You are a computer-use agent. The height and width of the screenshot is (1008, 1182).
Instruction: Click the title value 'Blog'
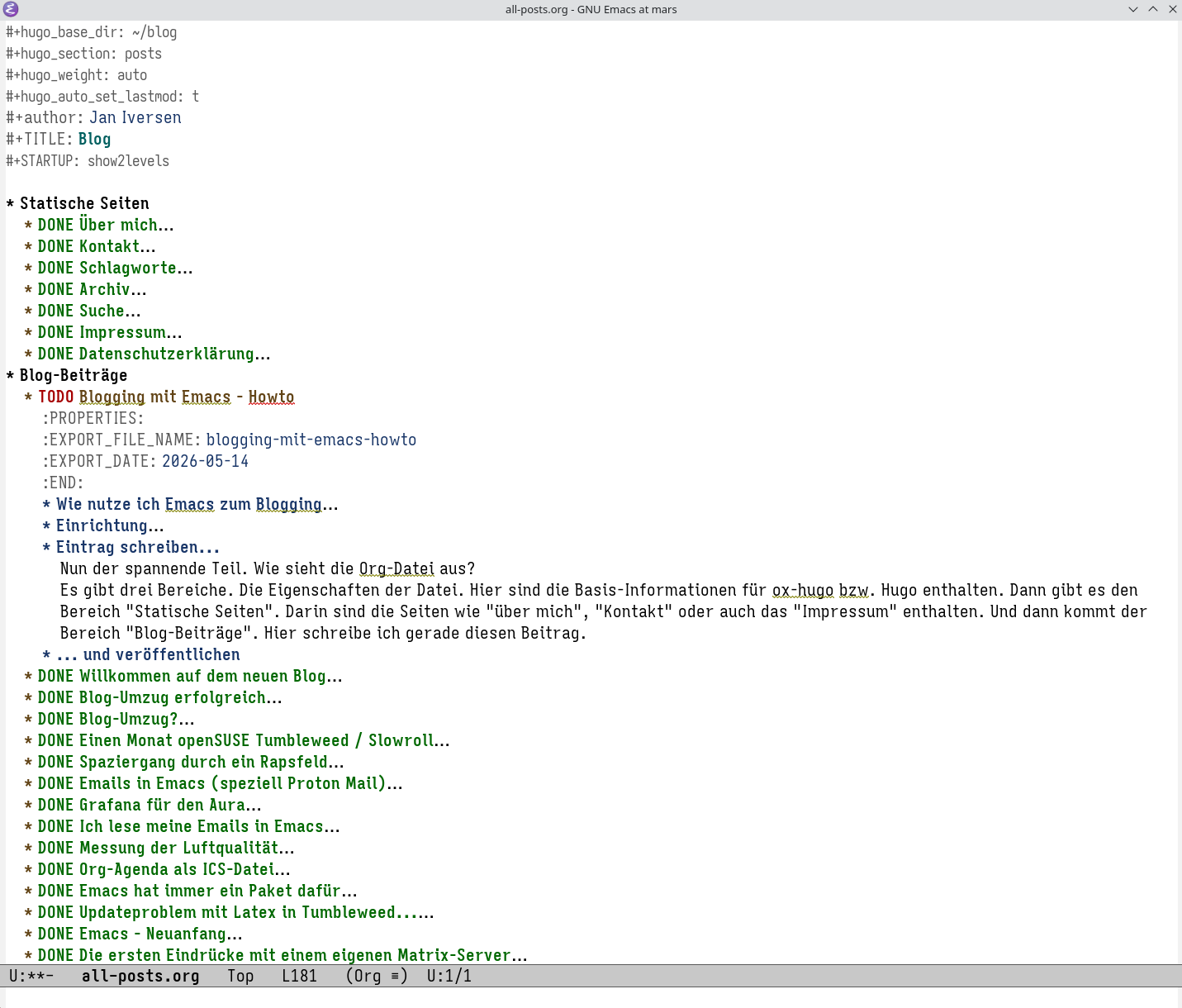coord(94,139)
